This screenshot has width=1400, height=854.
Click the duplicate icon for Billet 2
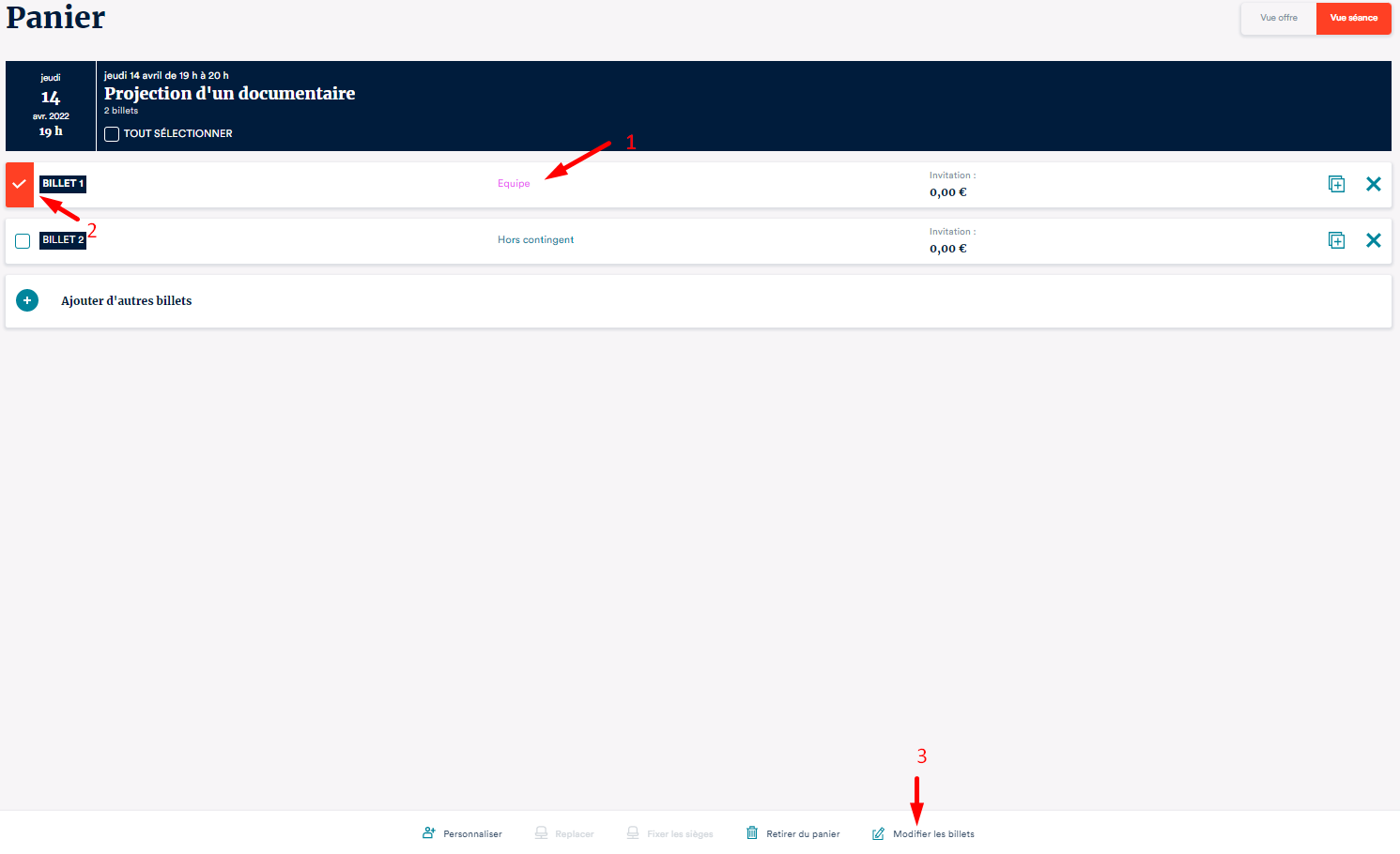(1336, 241)
